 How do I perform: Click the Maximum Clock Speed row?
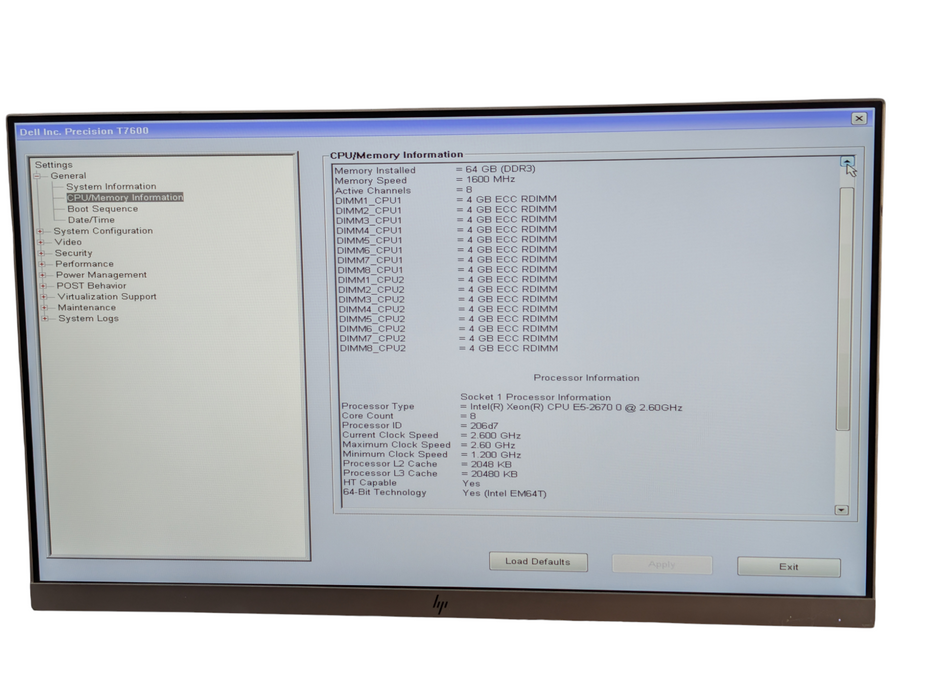tap(429, 445)
